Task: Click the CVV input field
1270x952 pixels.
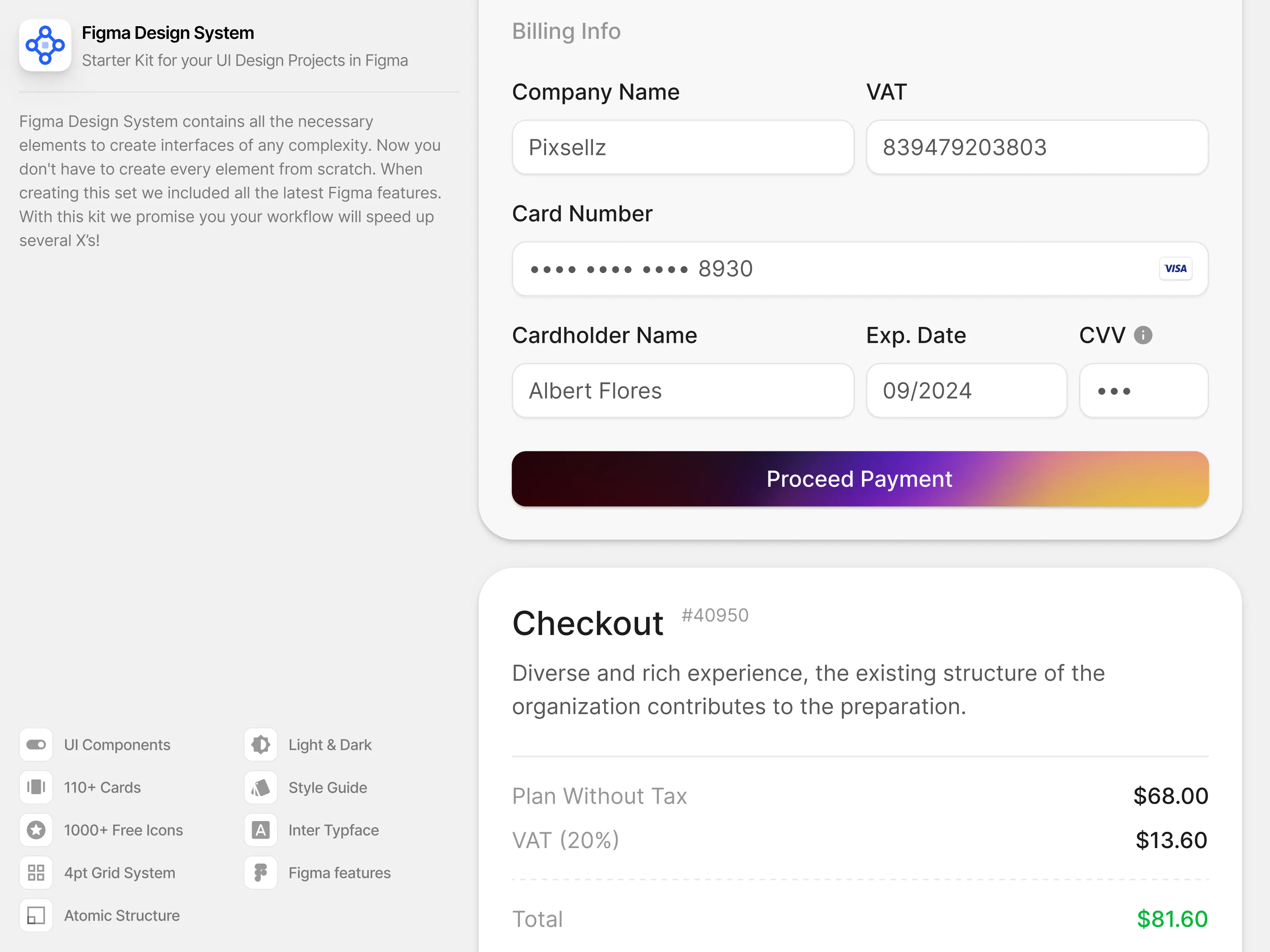Action: click(x=1144, y=390)
